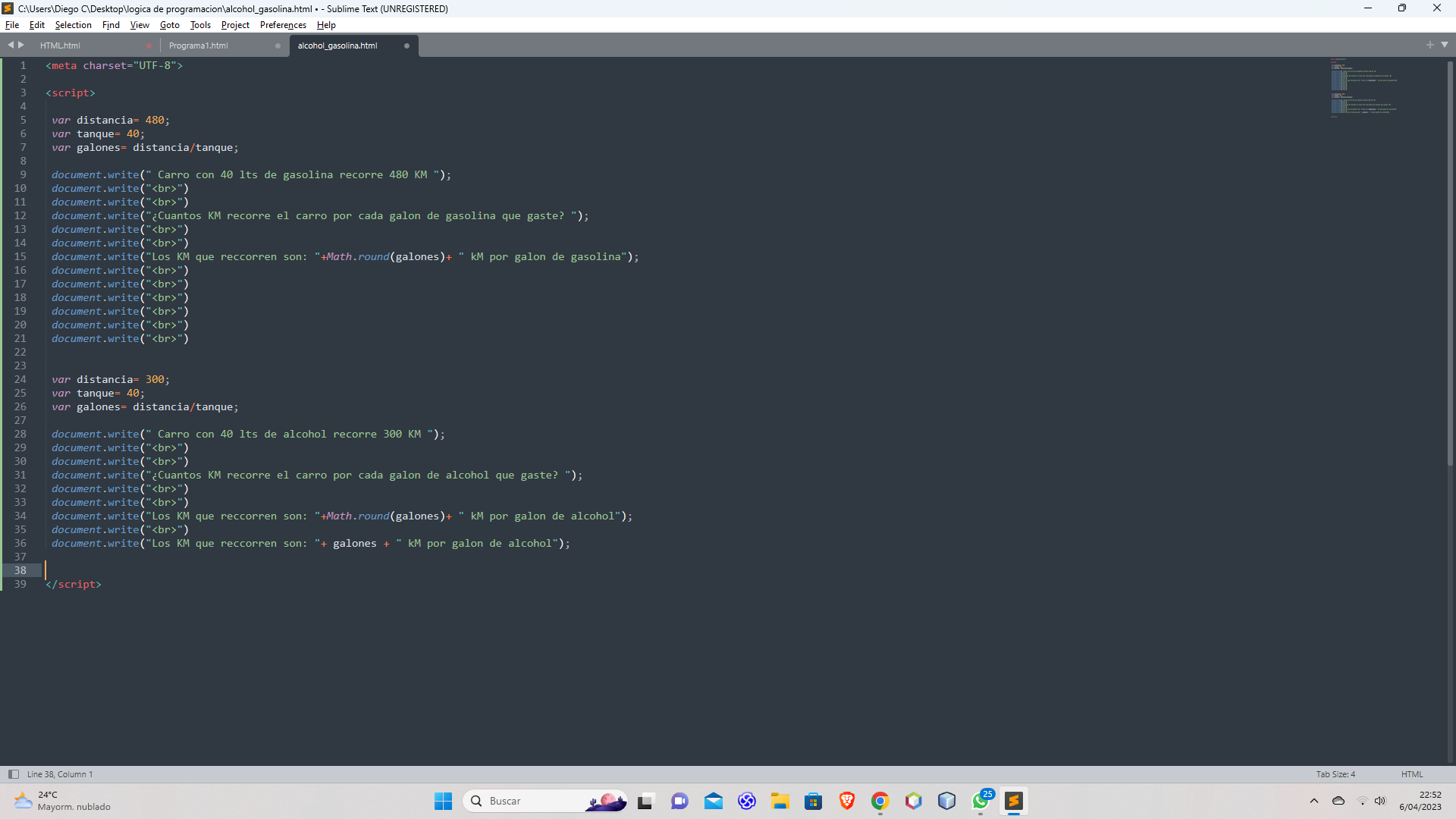This screenshot has width=1456, height=819.
Task: Open the blue swirl app in taskbar
Action: (747, 801)
